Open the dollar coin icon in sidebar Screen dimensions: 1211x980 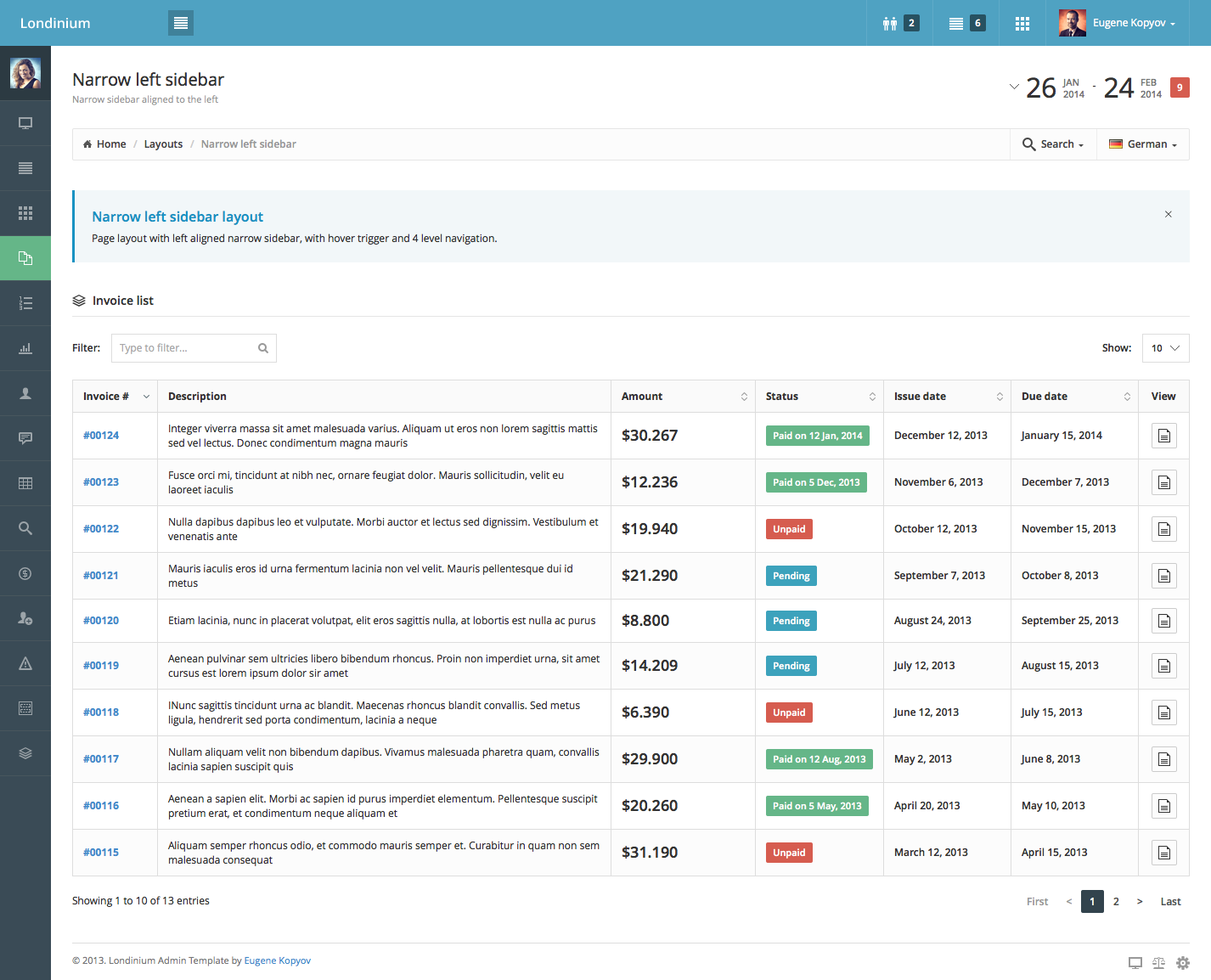tap(25, 573)
